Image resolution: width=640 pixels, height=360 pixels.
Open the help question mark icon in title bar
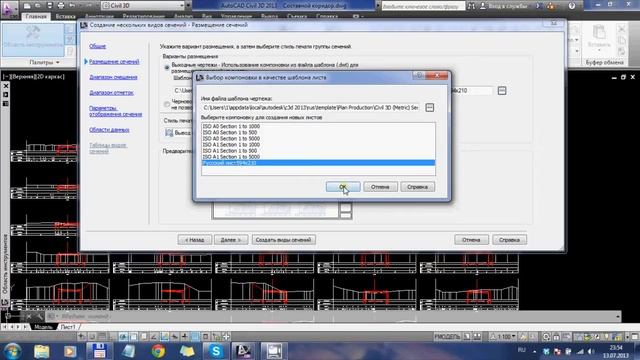572,6
